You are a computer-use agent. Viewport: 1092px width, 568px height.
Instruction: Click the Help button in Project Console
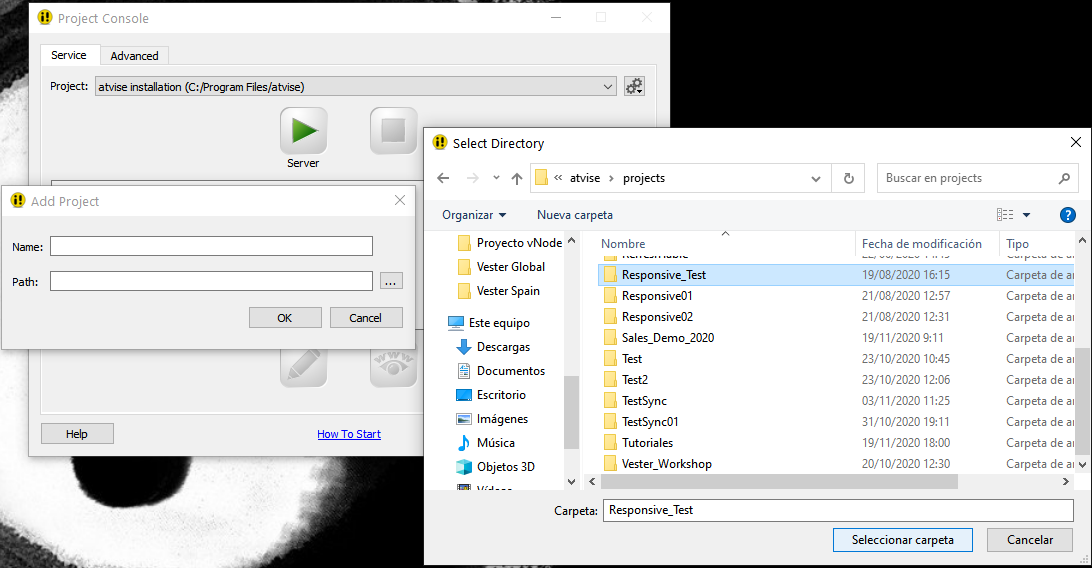(77, 434)
